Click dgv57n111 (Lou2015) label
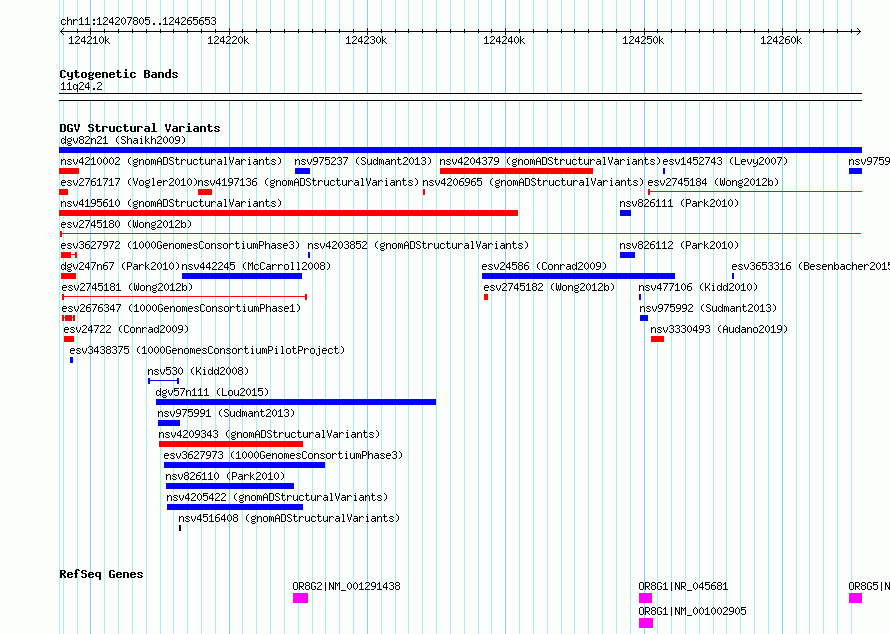Viewport: 890px width, 634px height. click(212, 392)
